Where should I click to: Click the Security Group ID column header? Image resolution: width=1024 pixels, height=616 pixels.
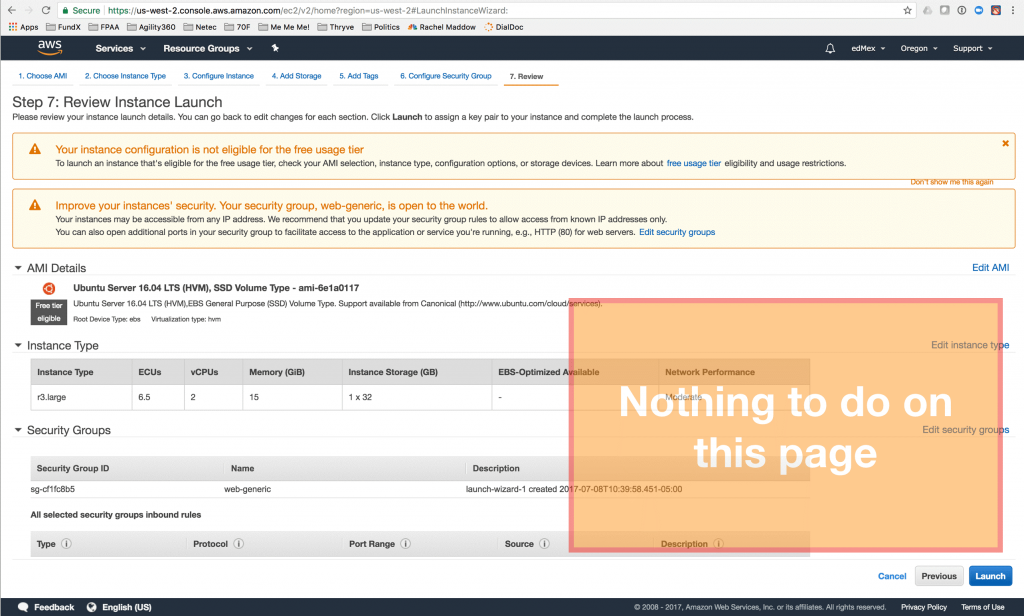(x=72, y=468)
